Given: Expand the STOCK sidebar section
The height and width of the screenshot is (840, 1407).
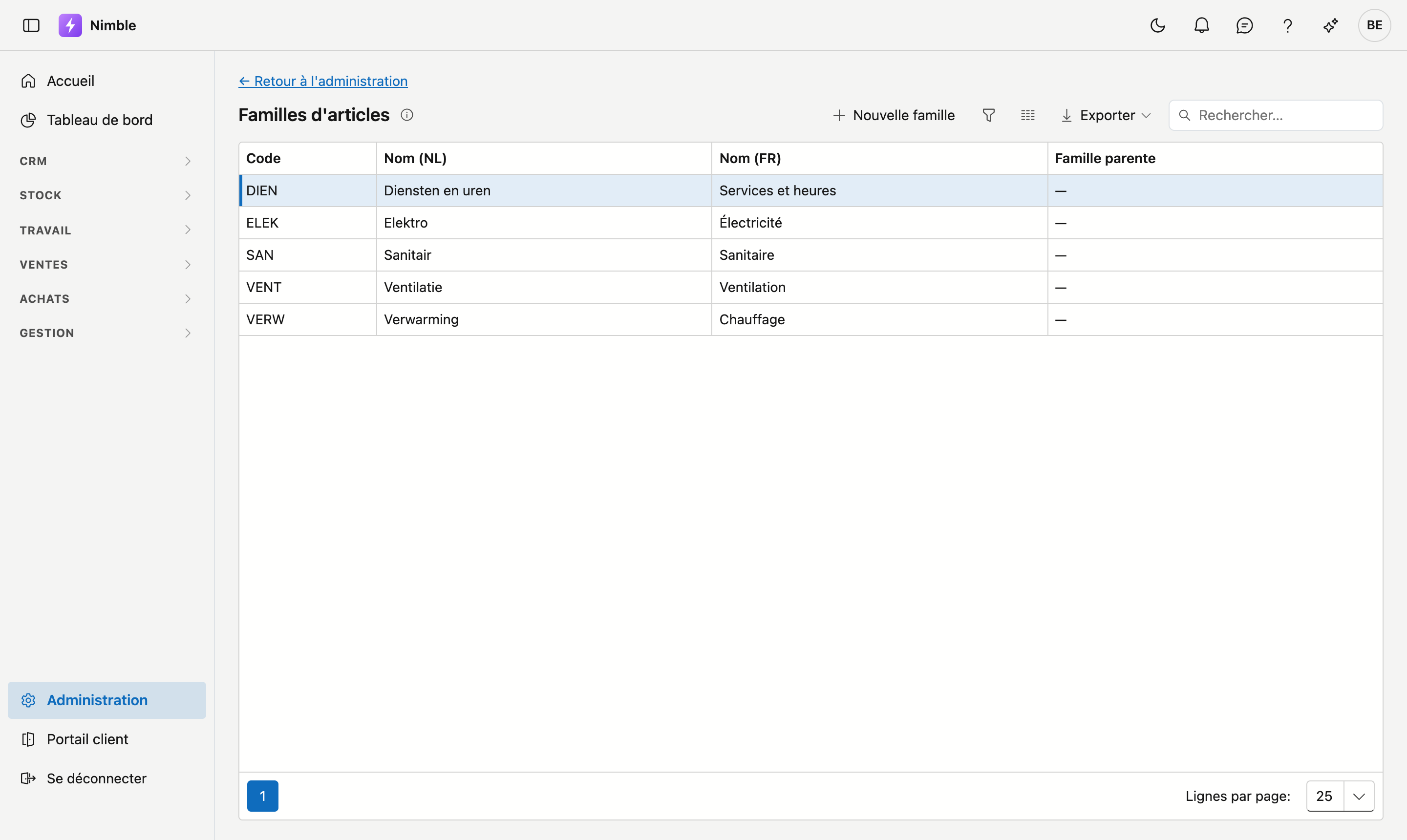Looking at the screenshot, I should [x=107, y=195].
